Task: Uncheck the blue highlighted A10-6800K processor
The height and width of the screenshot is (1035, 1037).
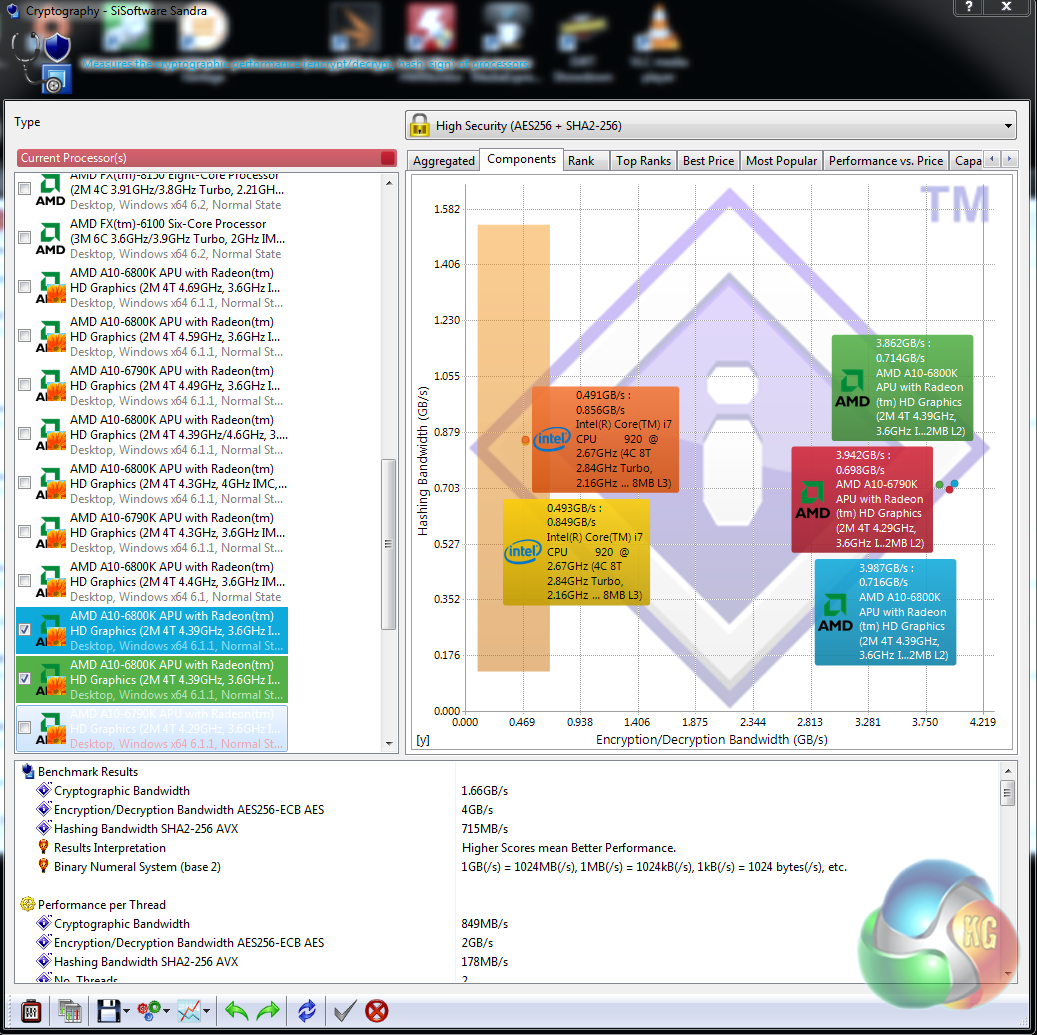Action: [25, 630]
